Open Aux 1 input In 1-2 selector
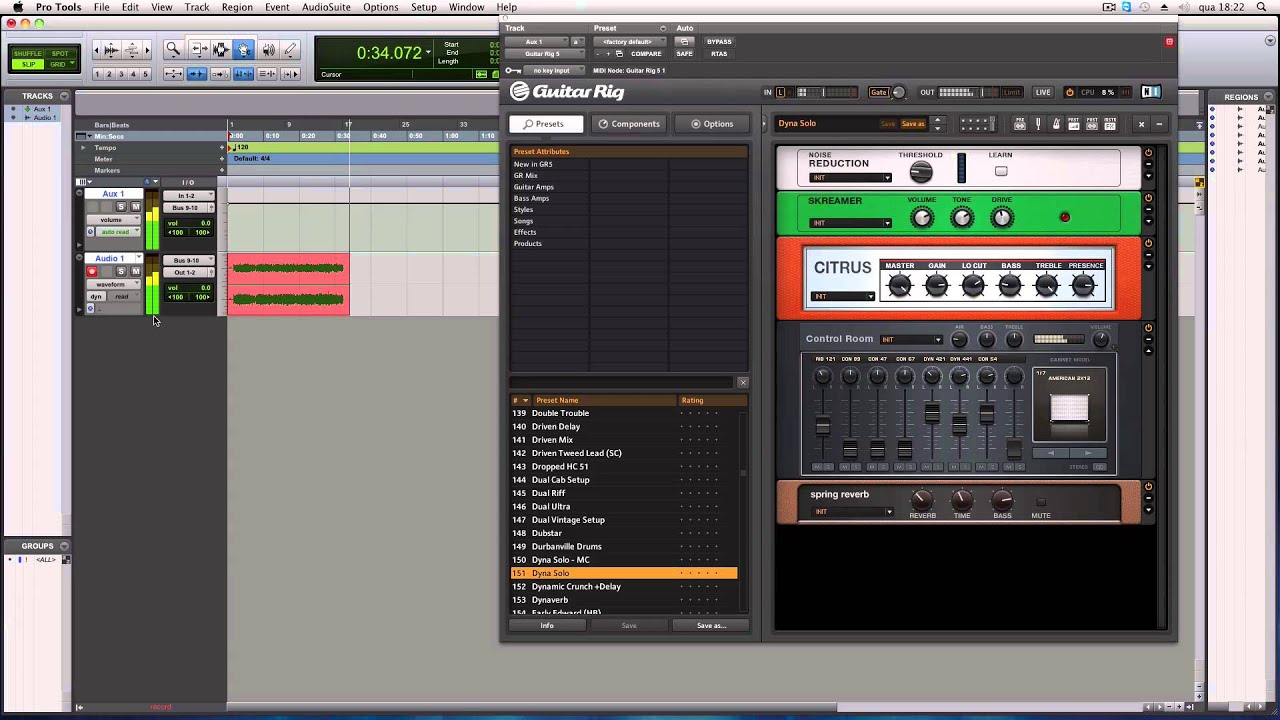Viewport: 1280px width, 720px height. pyautogui.click(x=188, y=196)
